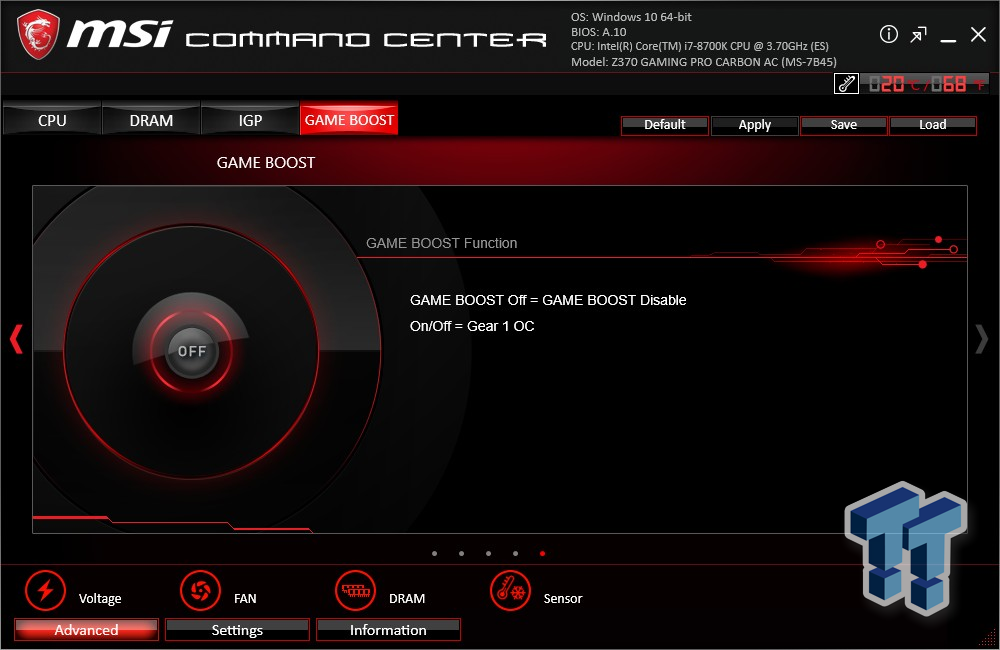Switch to the IGP tab

(250, 120)
